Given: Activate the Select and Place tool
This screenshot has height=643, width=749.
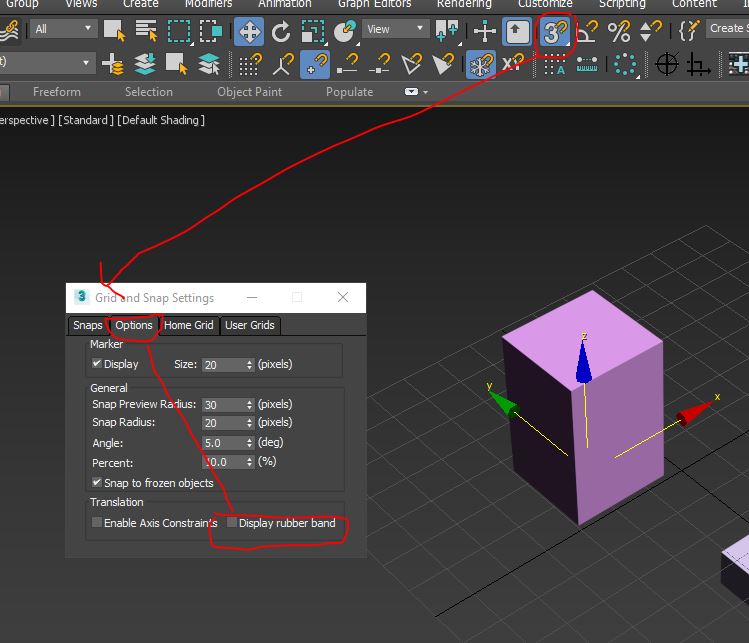Looking at the screenshot, I should point(344,32).
